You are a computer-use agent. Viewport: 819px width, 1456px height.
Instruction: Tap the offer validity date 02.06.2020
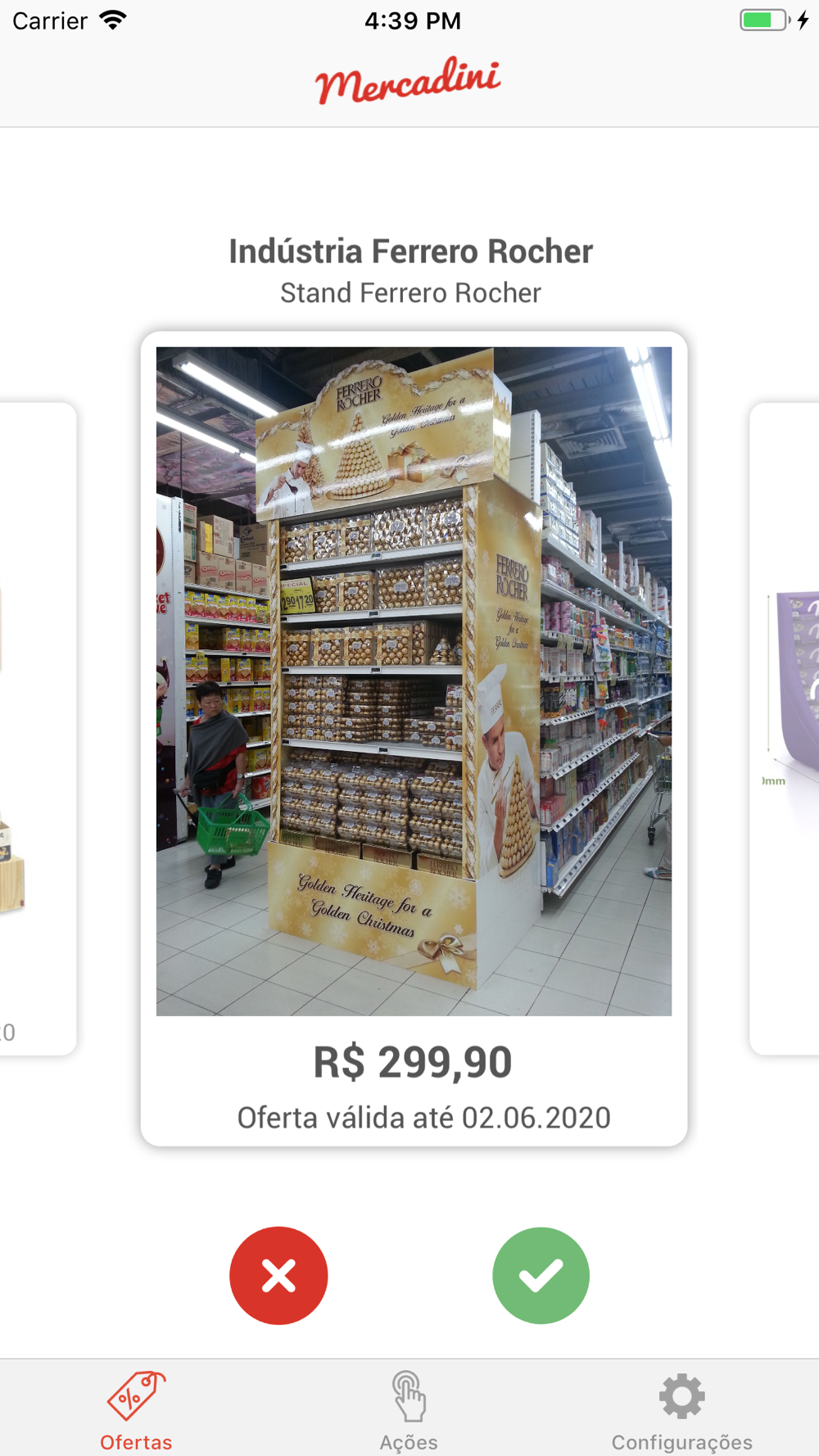536,1118
